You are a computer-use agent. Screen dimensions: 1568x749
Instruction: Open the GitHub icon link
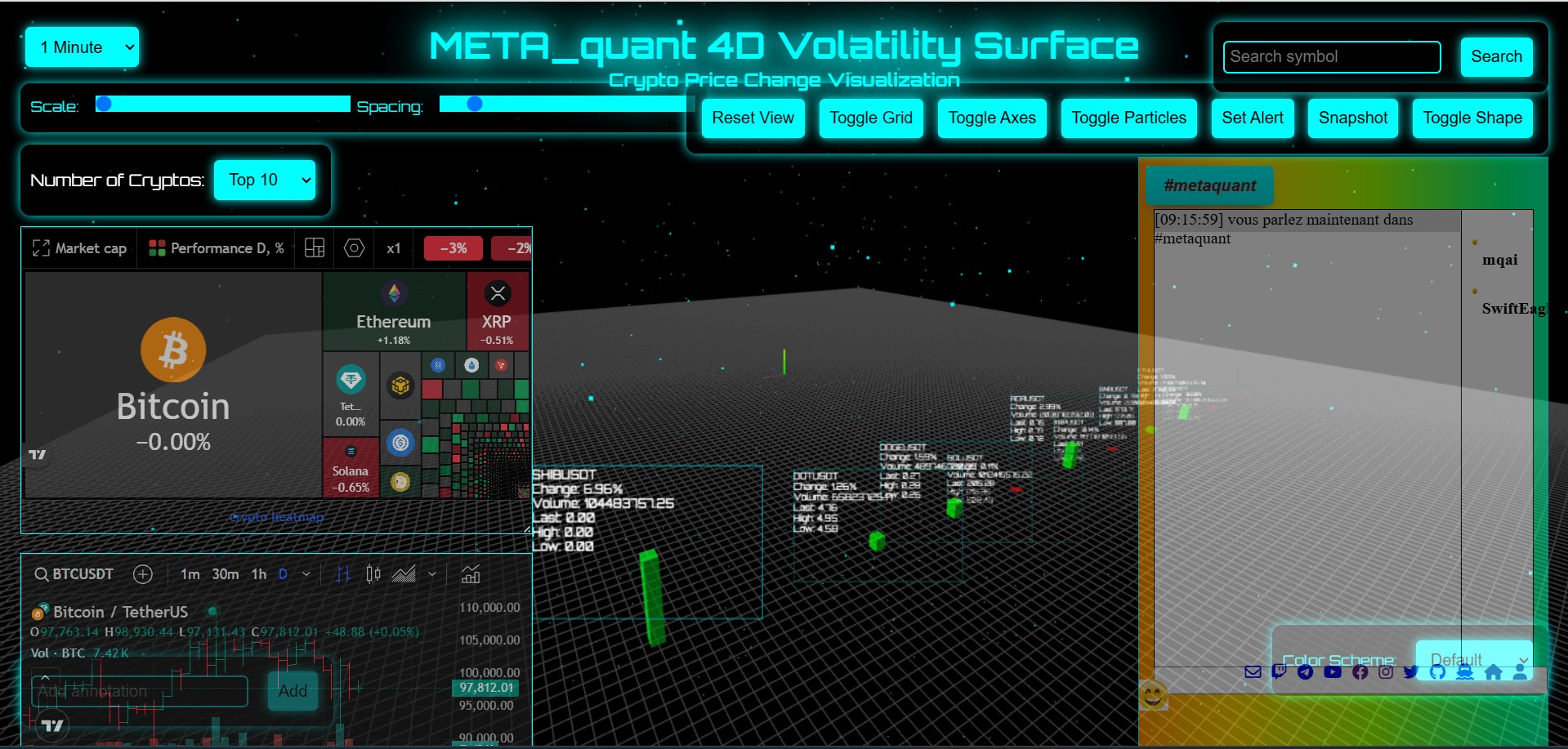pos(1438,671)
